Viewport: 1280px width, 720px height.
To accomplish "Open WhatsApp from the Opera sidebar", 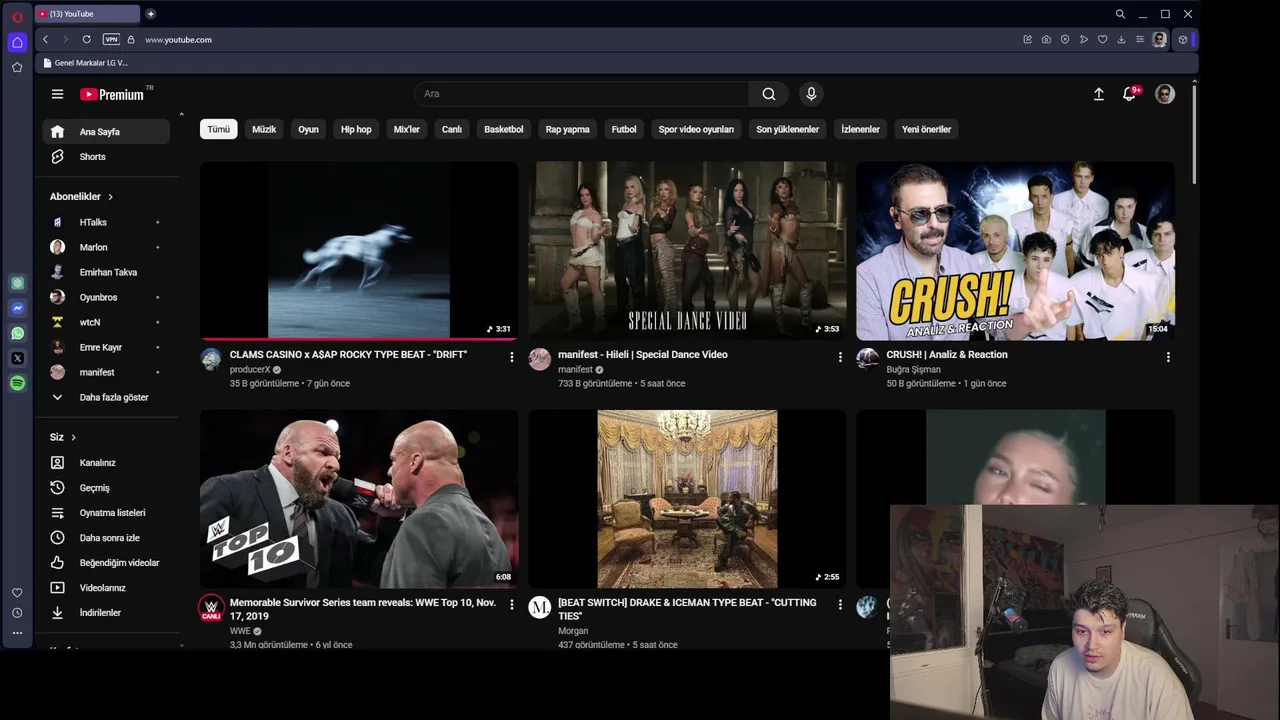I will pyautogui.click(x=17, y=333).
